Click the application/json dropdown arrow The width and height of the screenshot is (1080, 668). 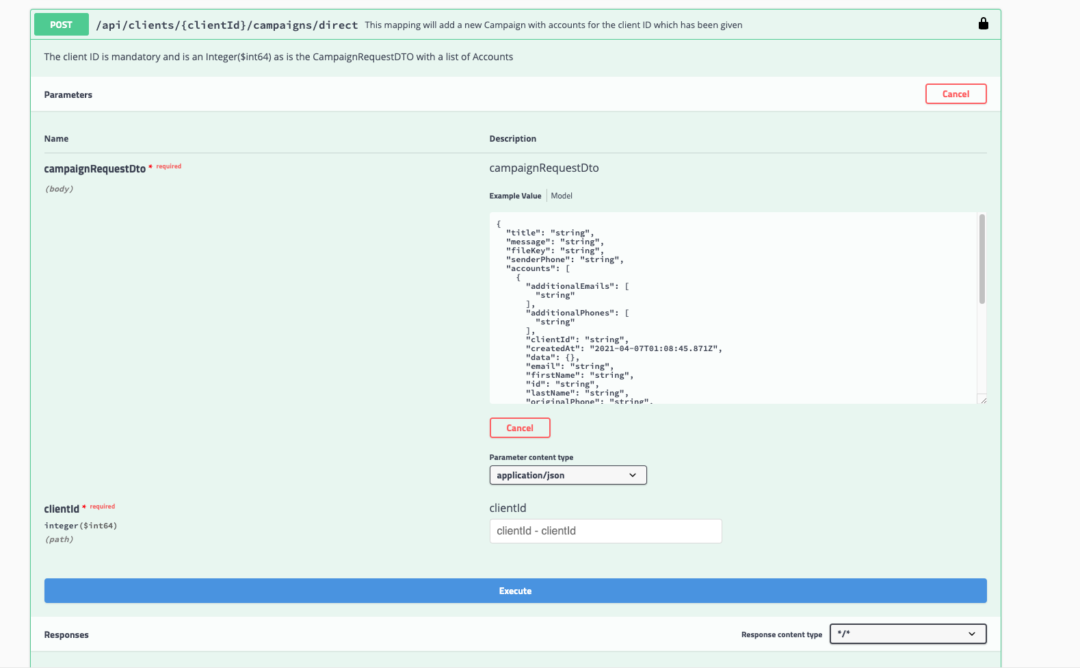click(x=634, y=474)
